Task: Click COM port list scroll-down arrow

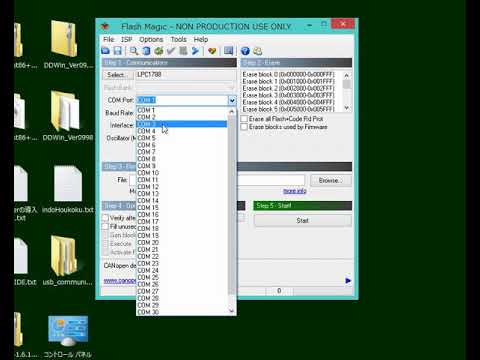Action: [232, 311]
